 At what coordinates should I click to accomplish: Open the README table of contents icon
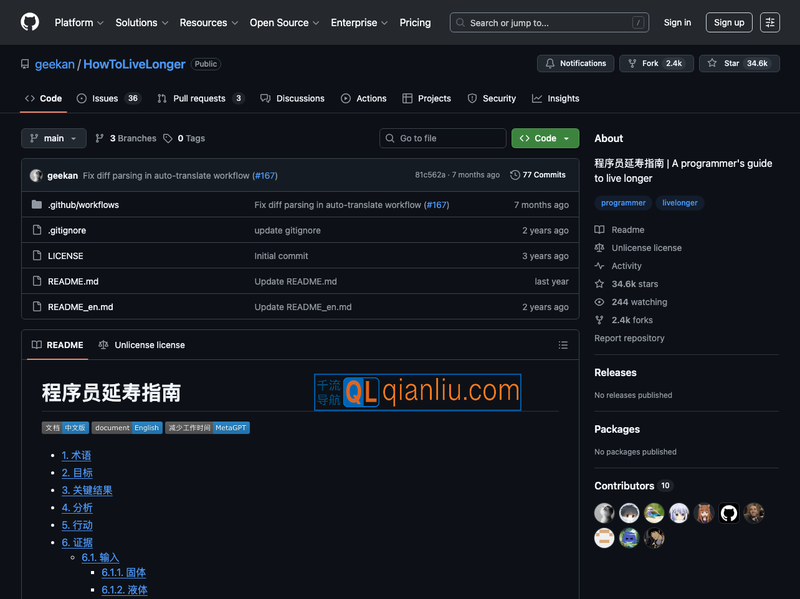[563, 345]
